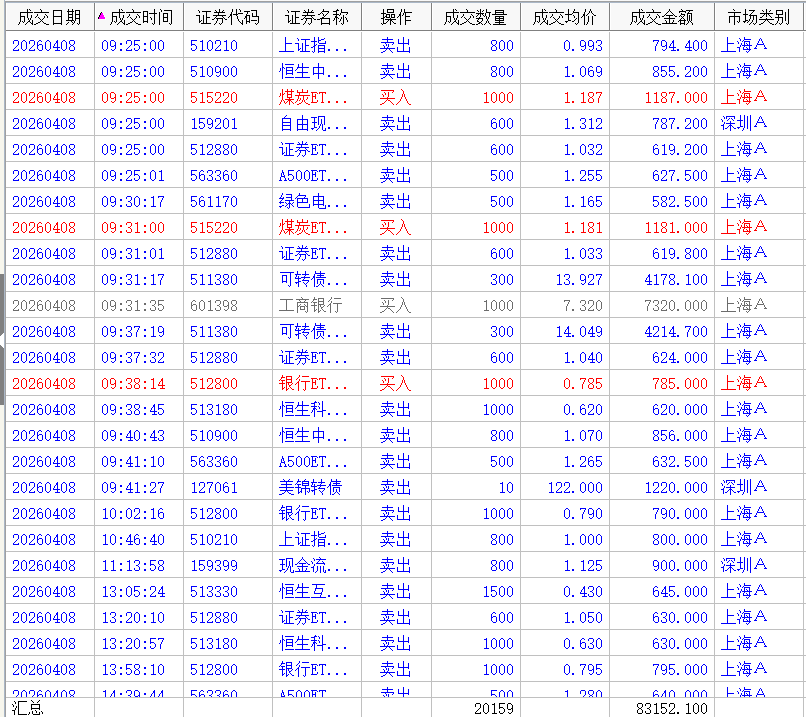This screenshot has width=806, height=717.
Task: Click the total amount 83152.100
Action: (x=671, y=708)
